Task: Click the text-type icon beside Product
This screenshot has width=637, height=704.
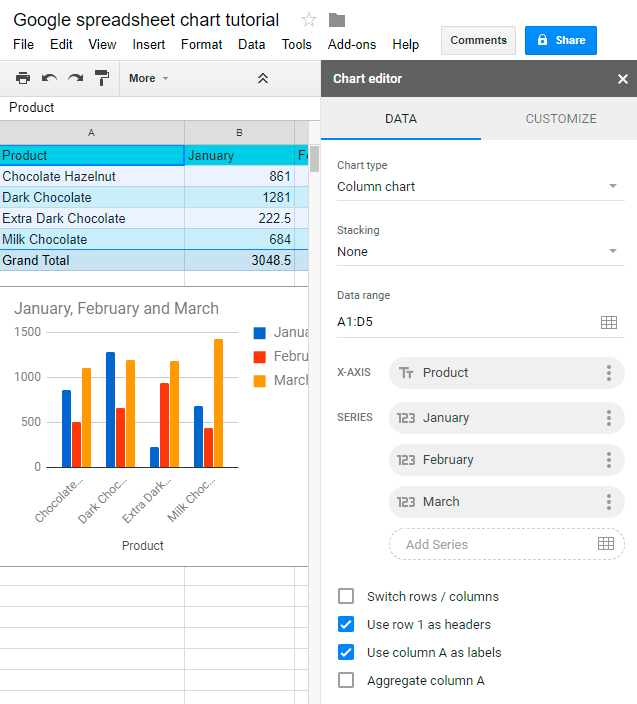Action: 406,373
